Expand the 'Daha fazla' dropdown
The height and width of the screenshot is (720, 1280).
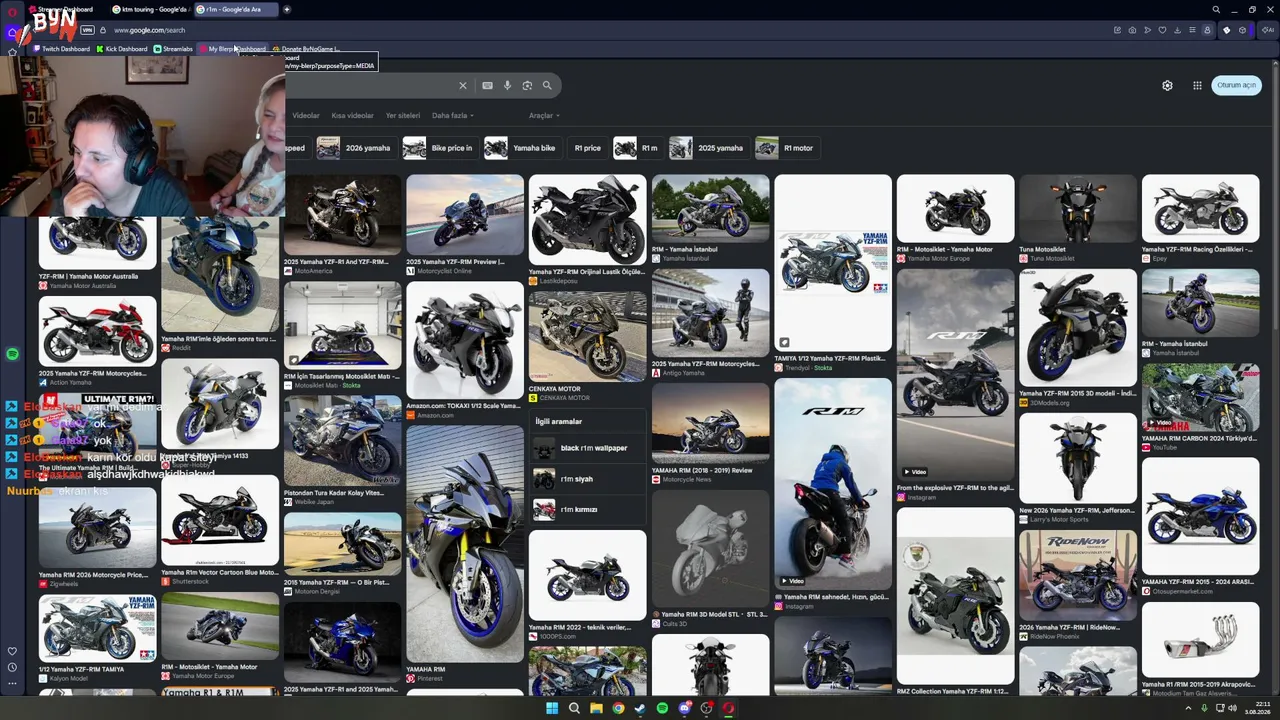pos(452,116)
